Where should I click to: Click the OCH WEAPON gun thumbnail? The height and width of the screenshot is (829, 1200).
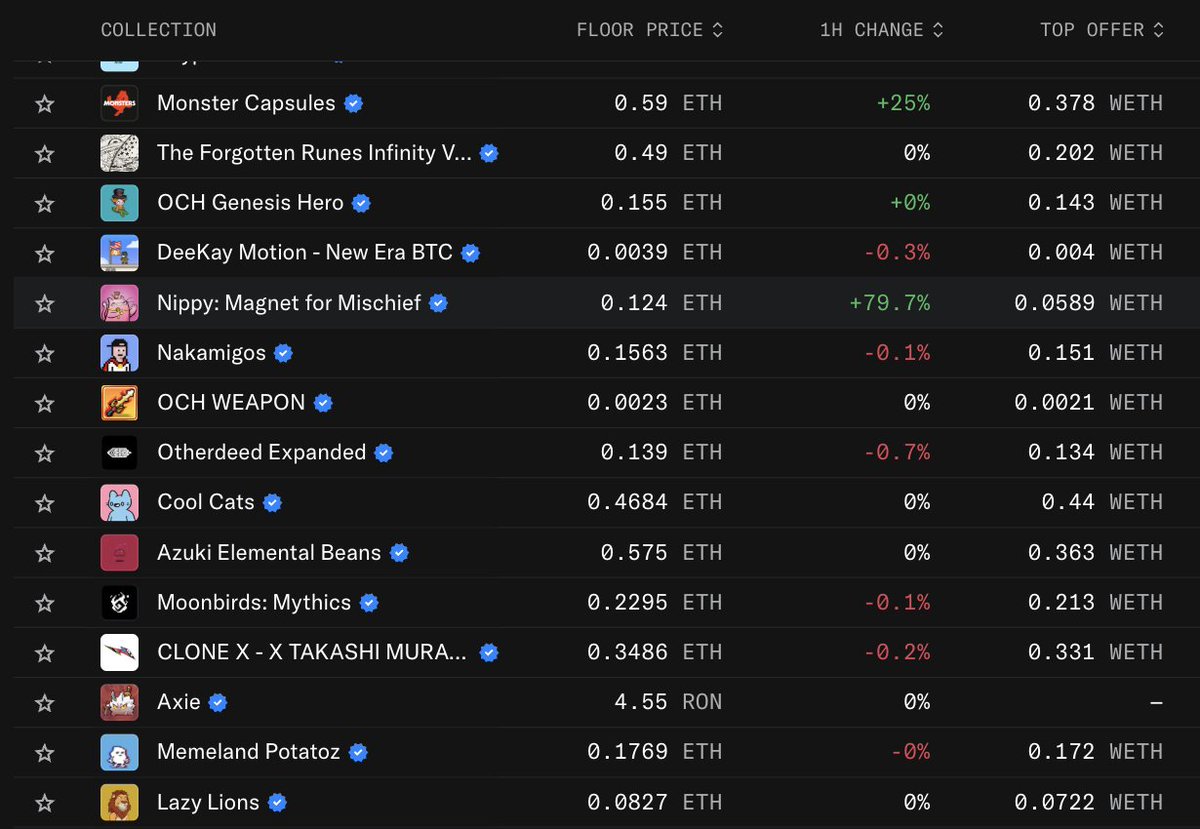pos(120,403)
